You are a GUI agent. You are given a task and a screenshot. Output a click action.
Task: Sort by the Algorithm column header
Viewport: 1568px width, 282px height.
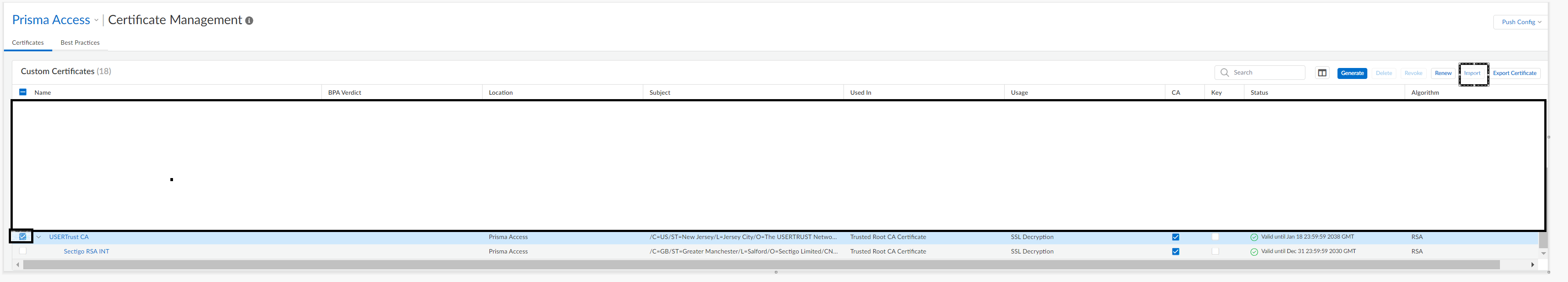point(1425,93)
